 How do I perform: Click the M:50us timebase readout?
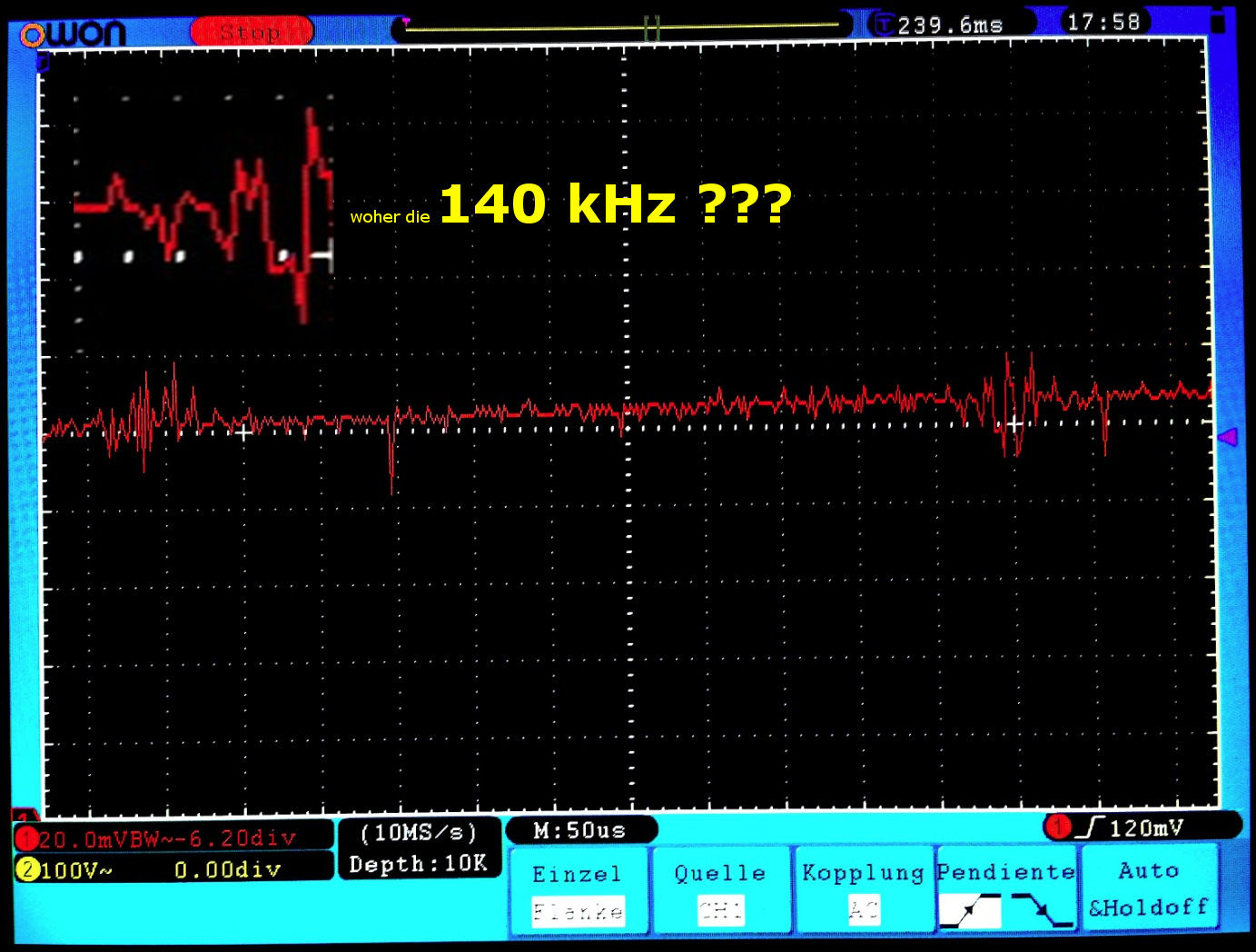(x=579, y=830)
